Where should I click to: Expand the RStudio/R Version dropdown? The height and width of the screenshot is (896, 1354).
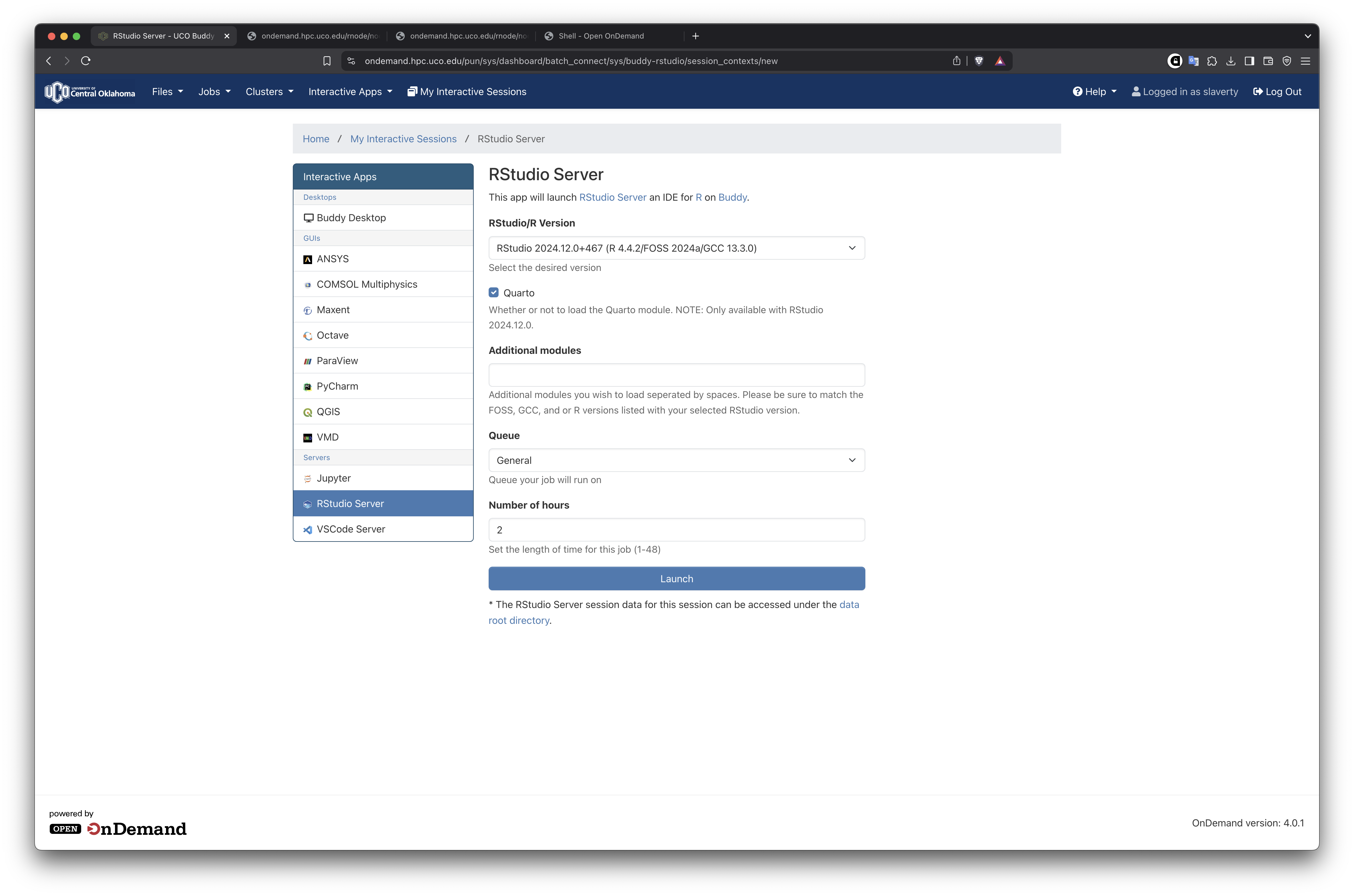click(x=676, y=248)
